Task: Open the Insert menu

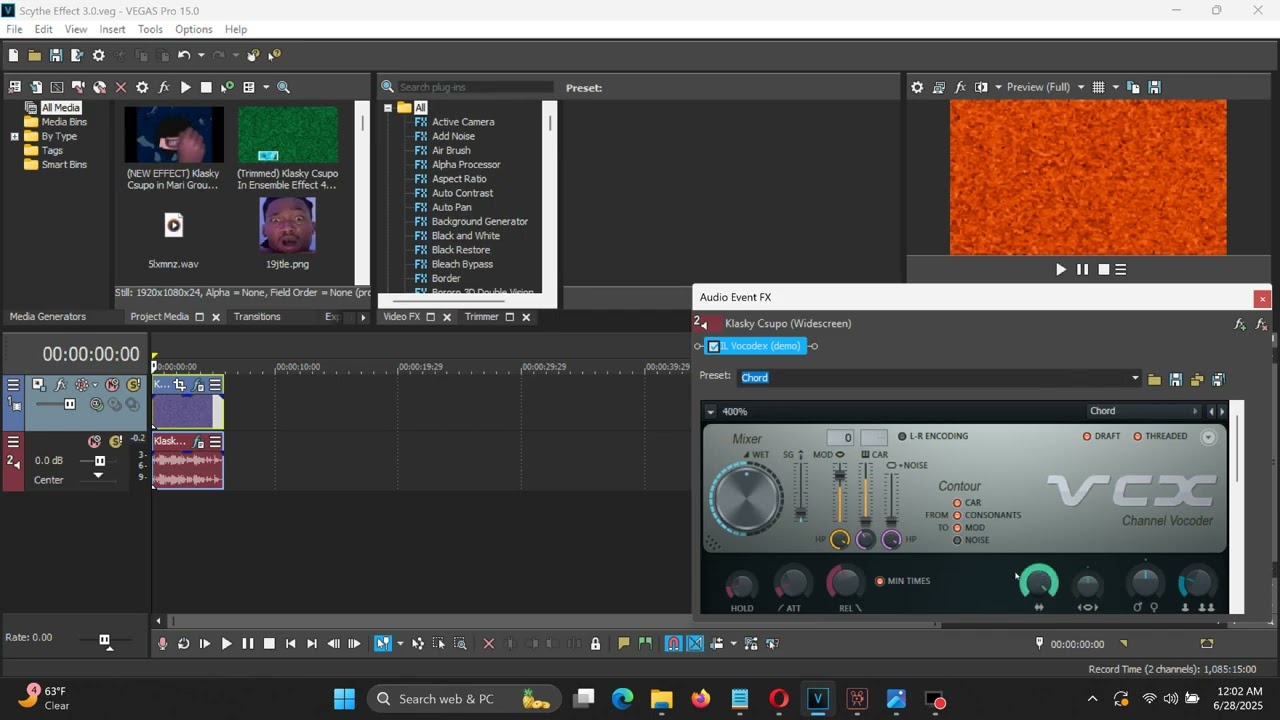Action: point(112,29)
